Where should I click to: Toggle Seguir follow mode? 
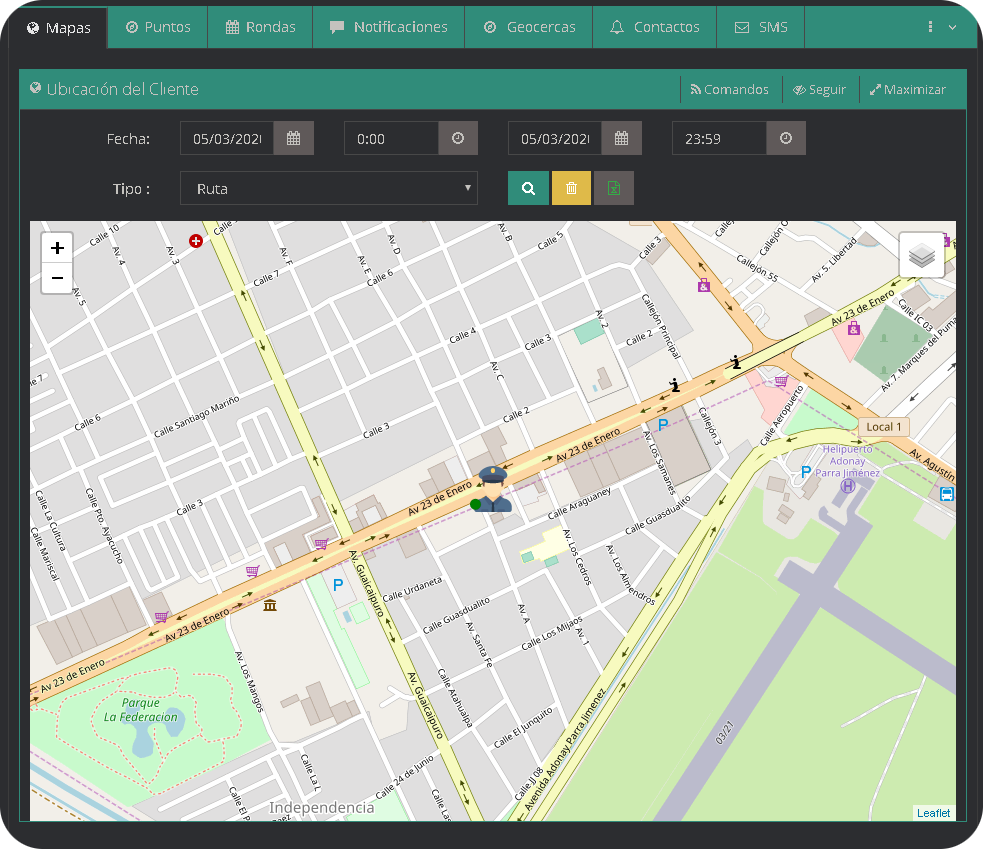click(x=819, y=89)
